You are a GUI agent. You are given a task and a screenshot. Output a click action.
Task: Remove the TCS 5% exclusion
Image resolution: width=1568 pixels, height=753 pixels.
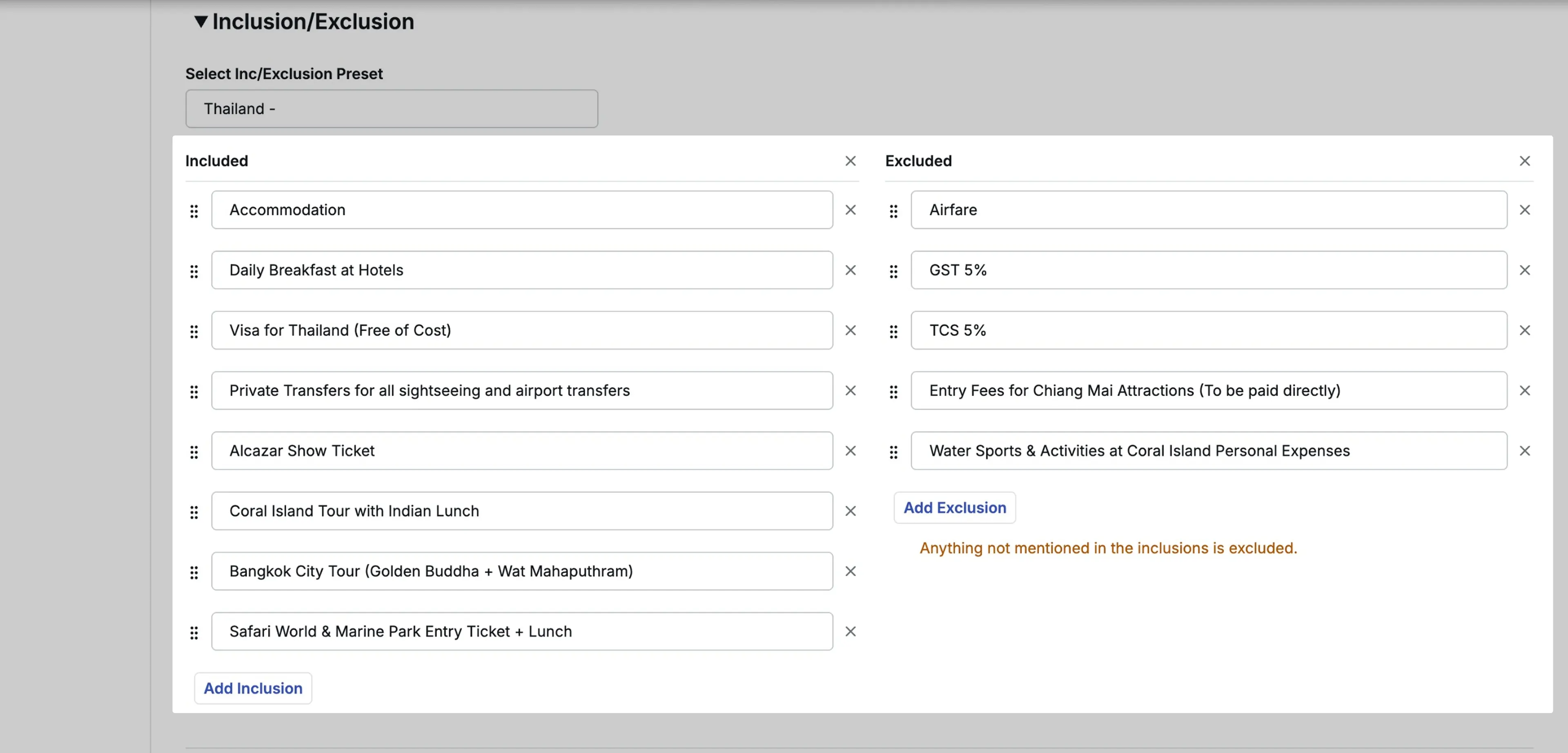(1524, 330)
